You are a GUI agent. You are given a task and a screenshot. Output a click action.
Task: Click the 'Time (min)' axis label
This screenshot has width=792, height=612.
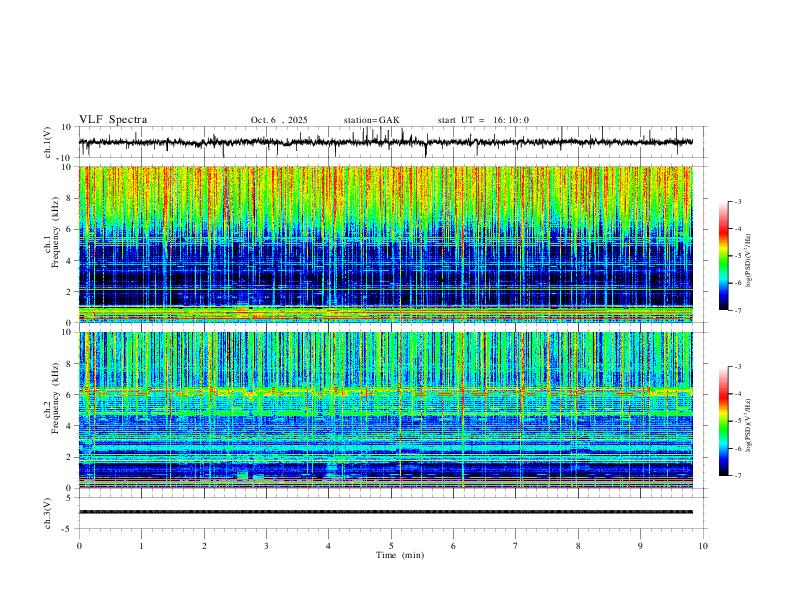(400, 555)
